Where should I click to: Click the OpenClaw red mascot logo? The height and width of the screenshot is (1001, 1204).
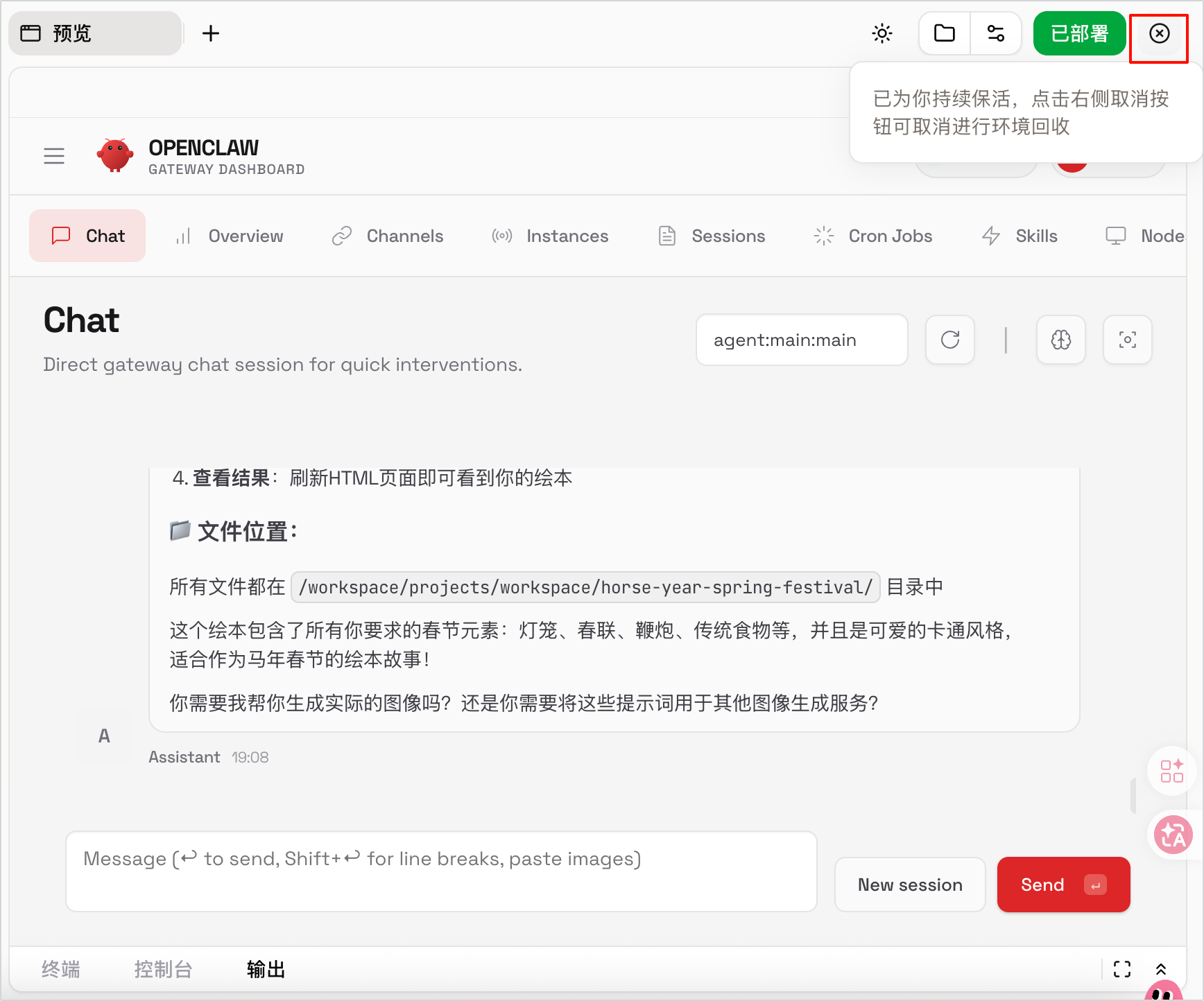pos(115,155)
